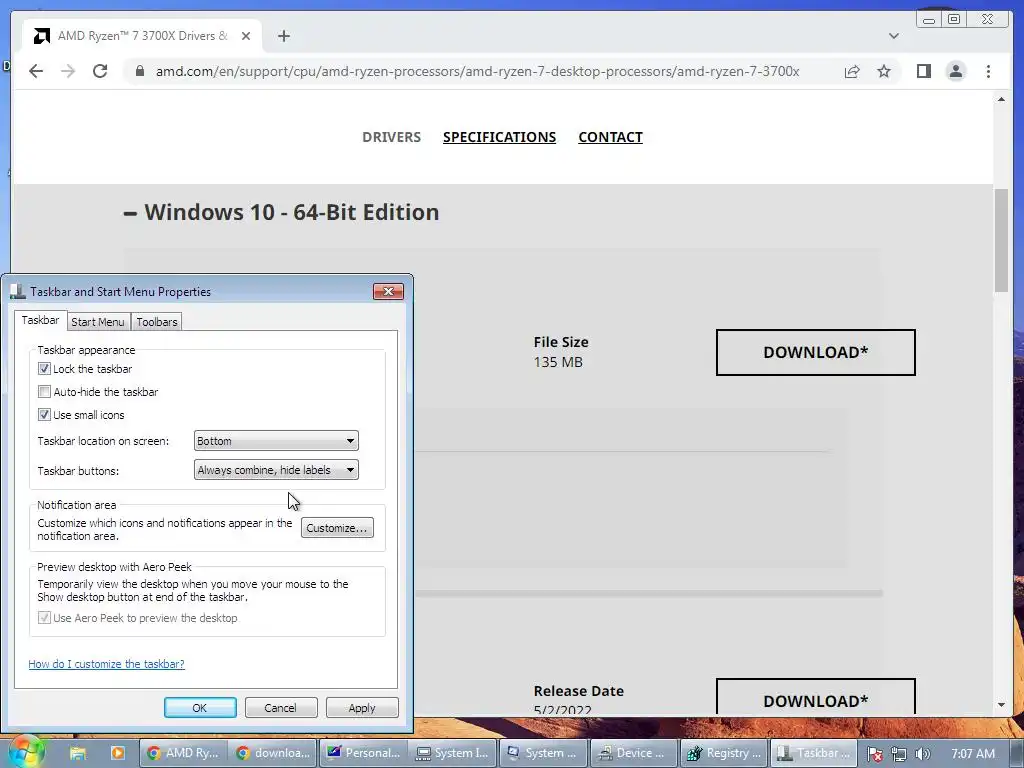Image resolution: width=1024 pixels, height=768 pixels.
Task: Uncheck Use small icons
Action: [44, 415]
